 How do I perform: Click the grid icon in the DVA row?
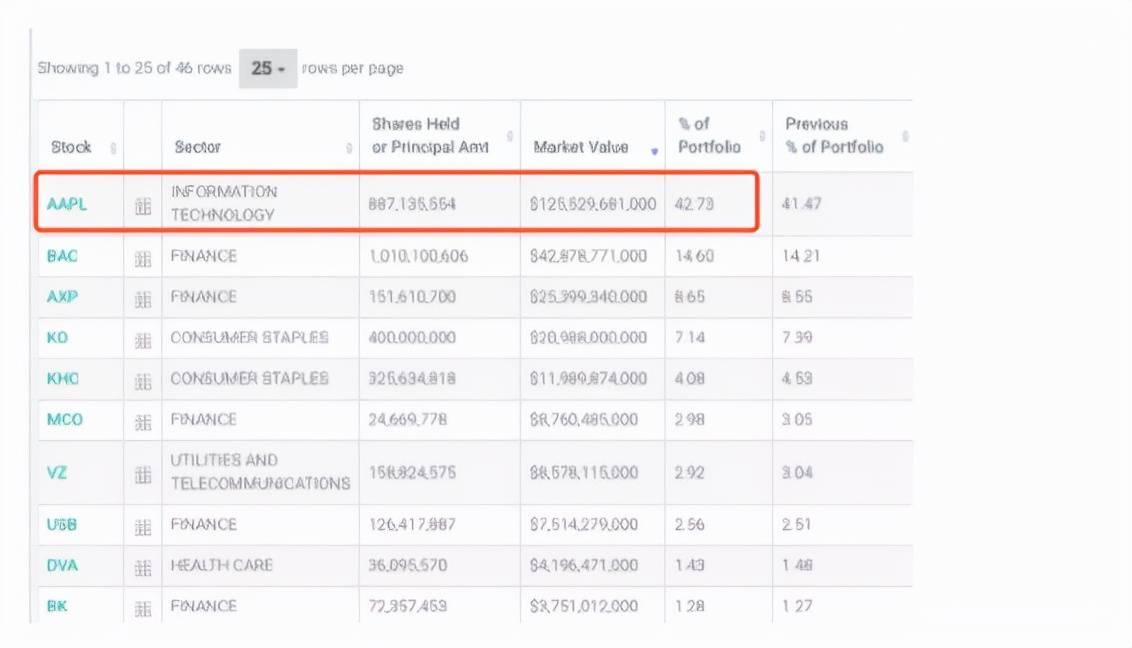(x=143, y=567)
